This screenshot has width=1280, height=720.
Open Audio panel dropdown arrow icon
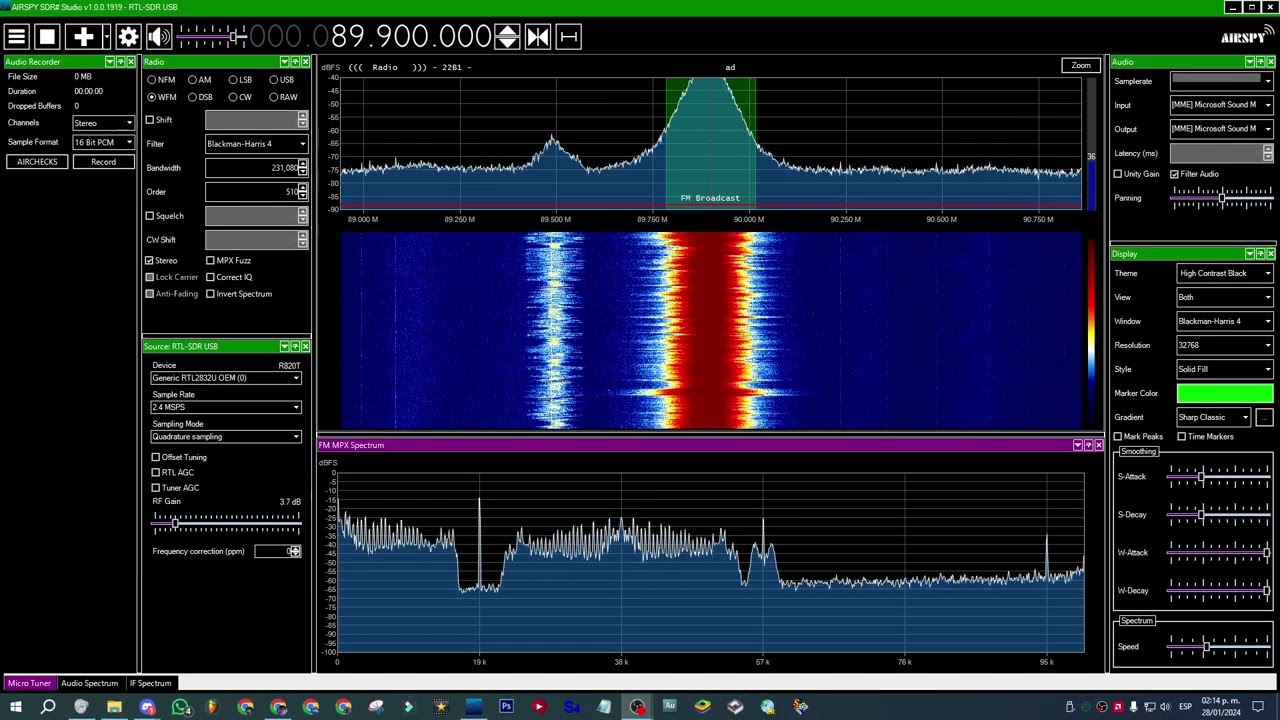coord(1249,62)
